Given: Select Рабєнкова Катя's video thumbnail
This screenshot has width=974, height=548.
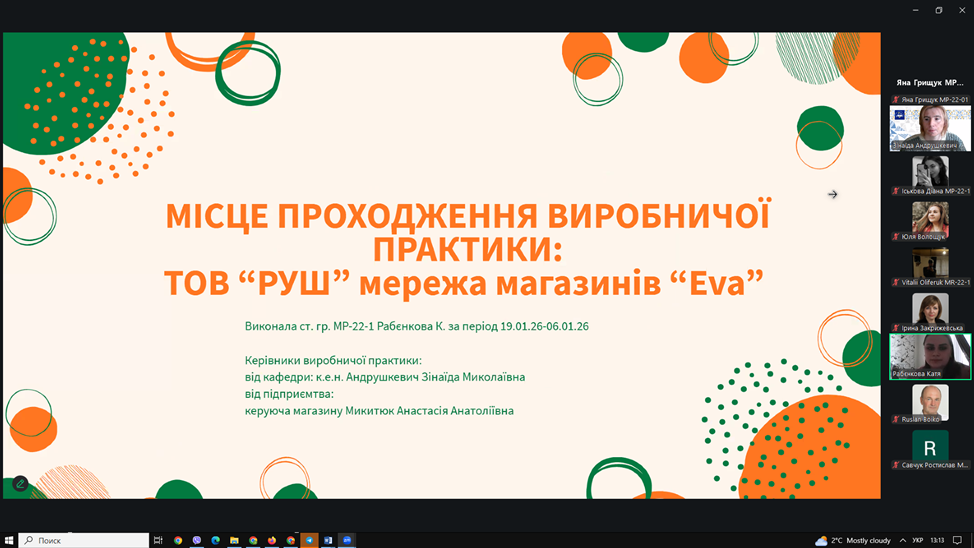Looking at the screenshot, I should [930, 355].
